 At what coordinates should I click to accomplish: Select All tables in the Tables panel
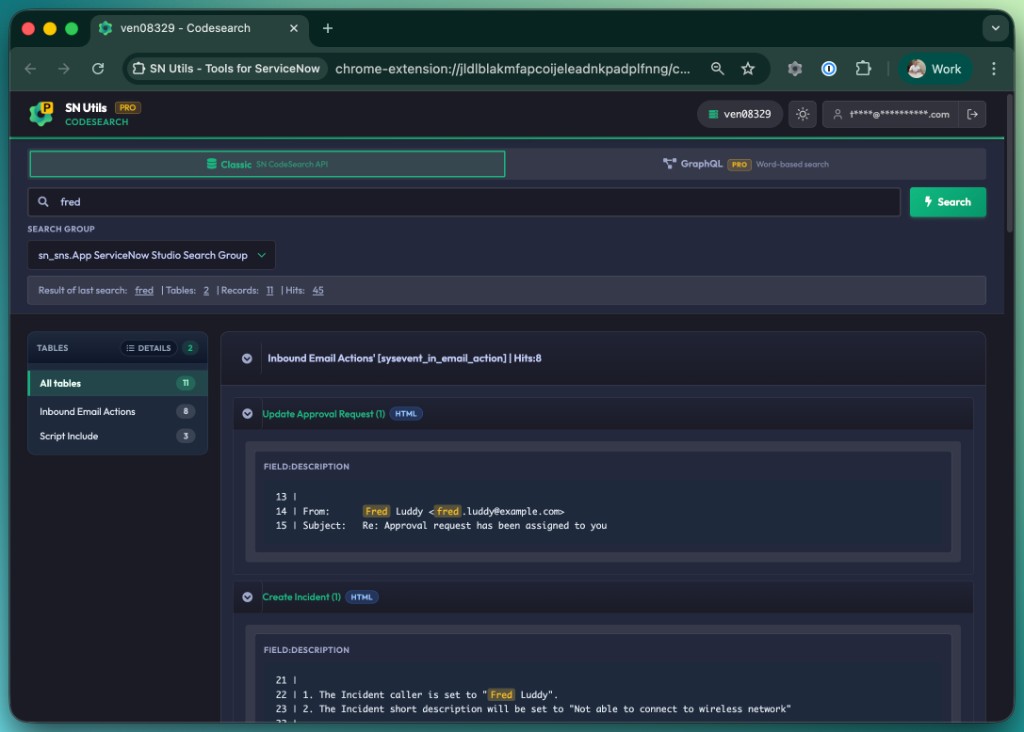[118, 383]
